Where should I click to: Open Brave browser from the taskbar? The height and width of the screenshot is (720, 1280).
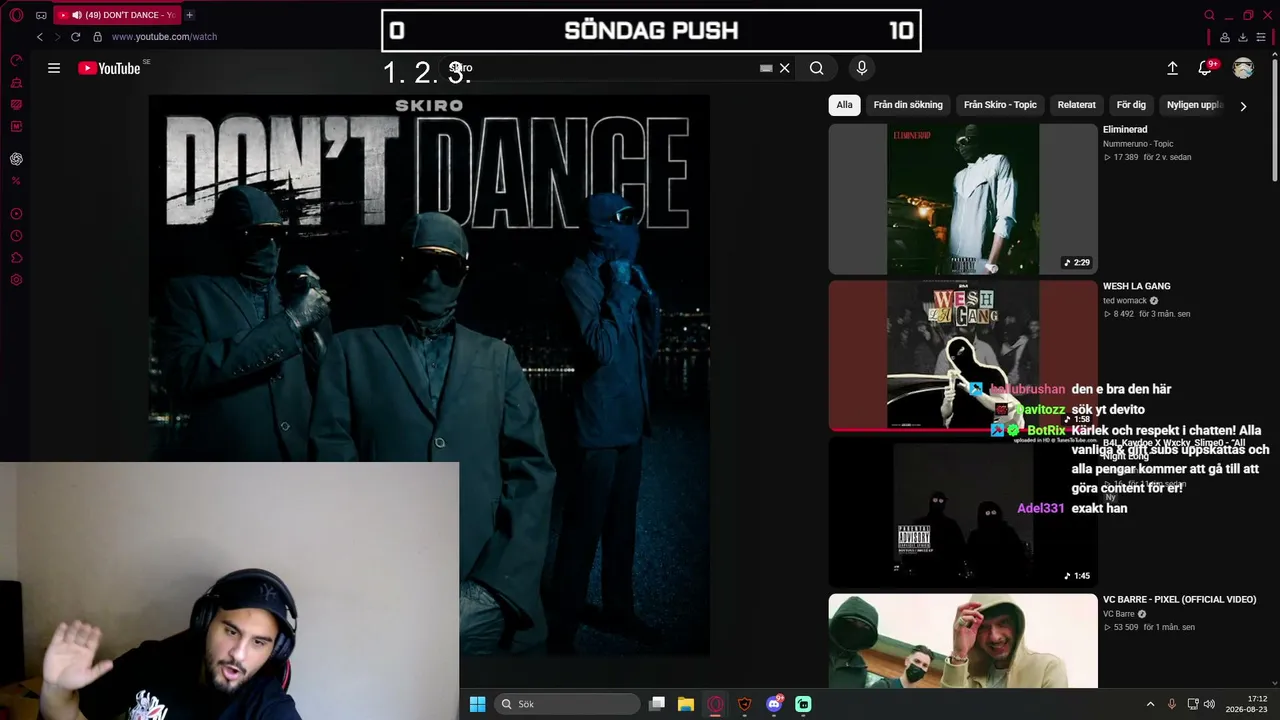[744, 704]
